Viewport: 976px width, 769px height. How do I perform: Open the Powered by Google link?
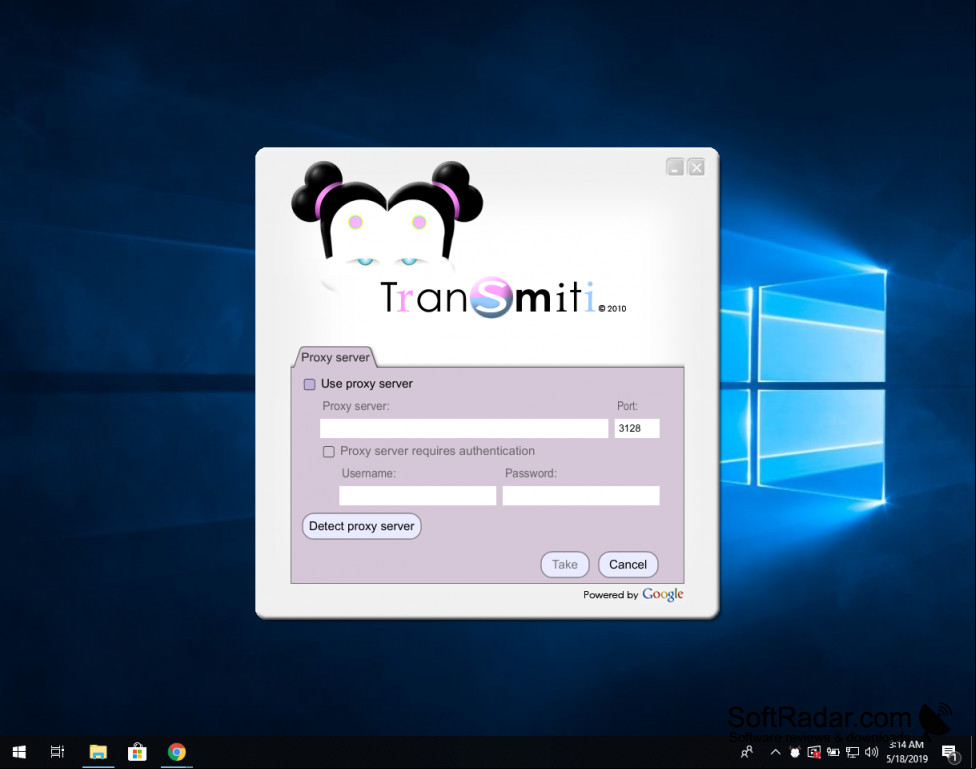point(633,595)
